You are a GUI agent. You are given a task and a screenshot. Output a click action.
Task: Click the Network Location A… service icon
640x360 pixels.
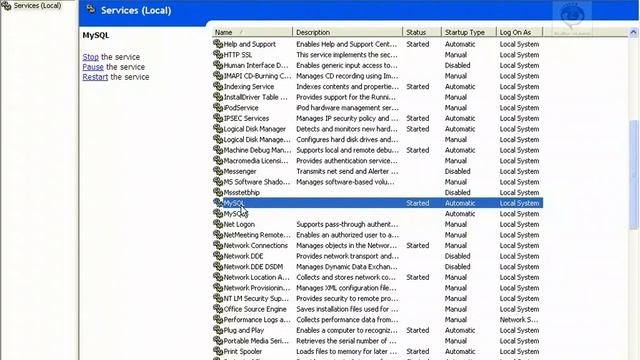(218, 277)
